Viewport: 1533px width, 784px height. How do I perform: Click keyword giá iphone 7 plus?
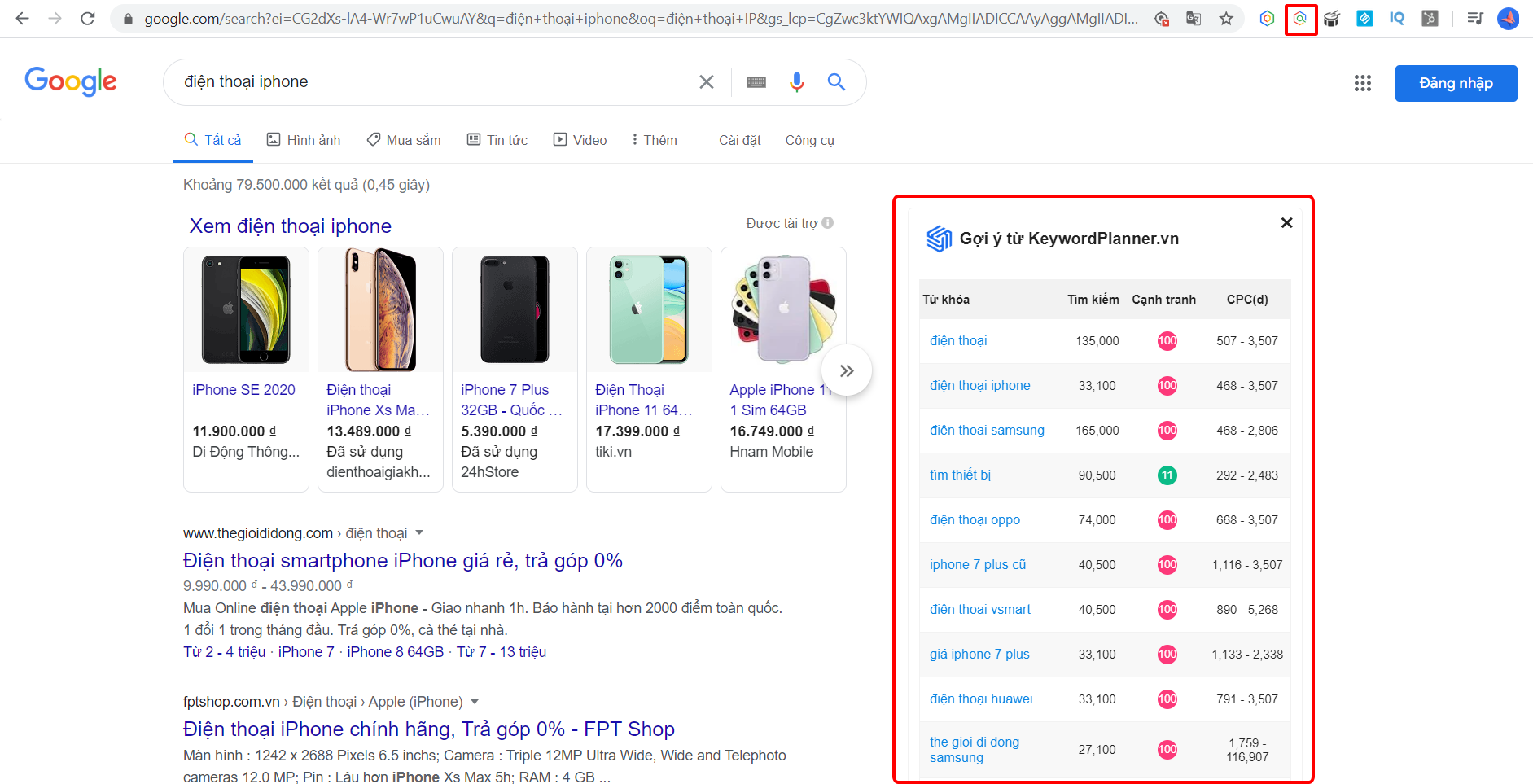(979, 654)
